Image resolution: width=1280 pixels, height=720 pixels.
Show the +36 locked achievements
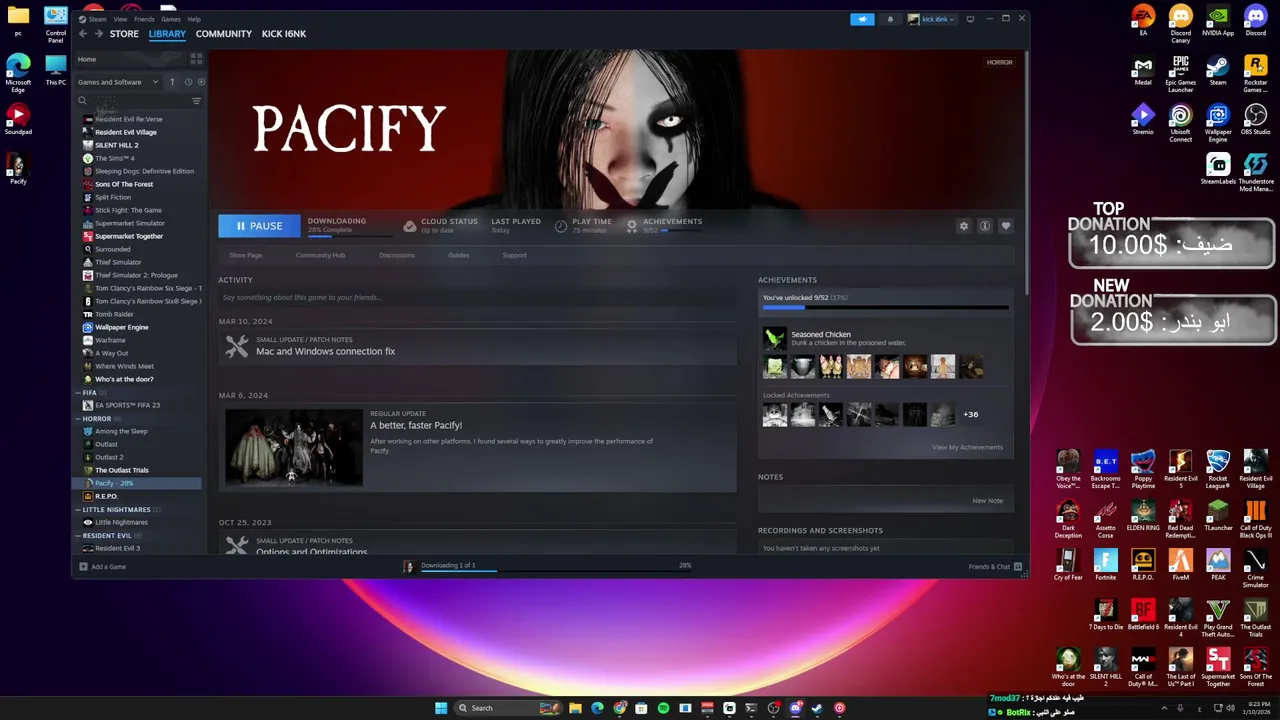[x=970, y=414]
